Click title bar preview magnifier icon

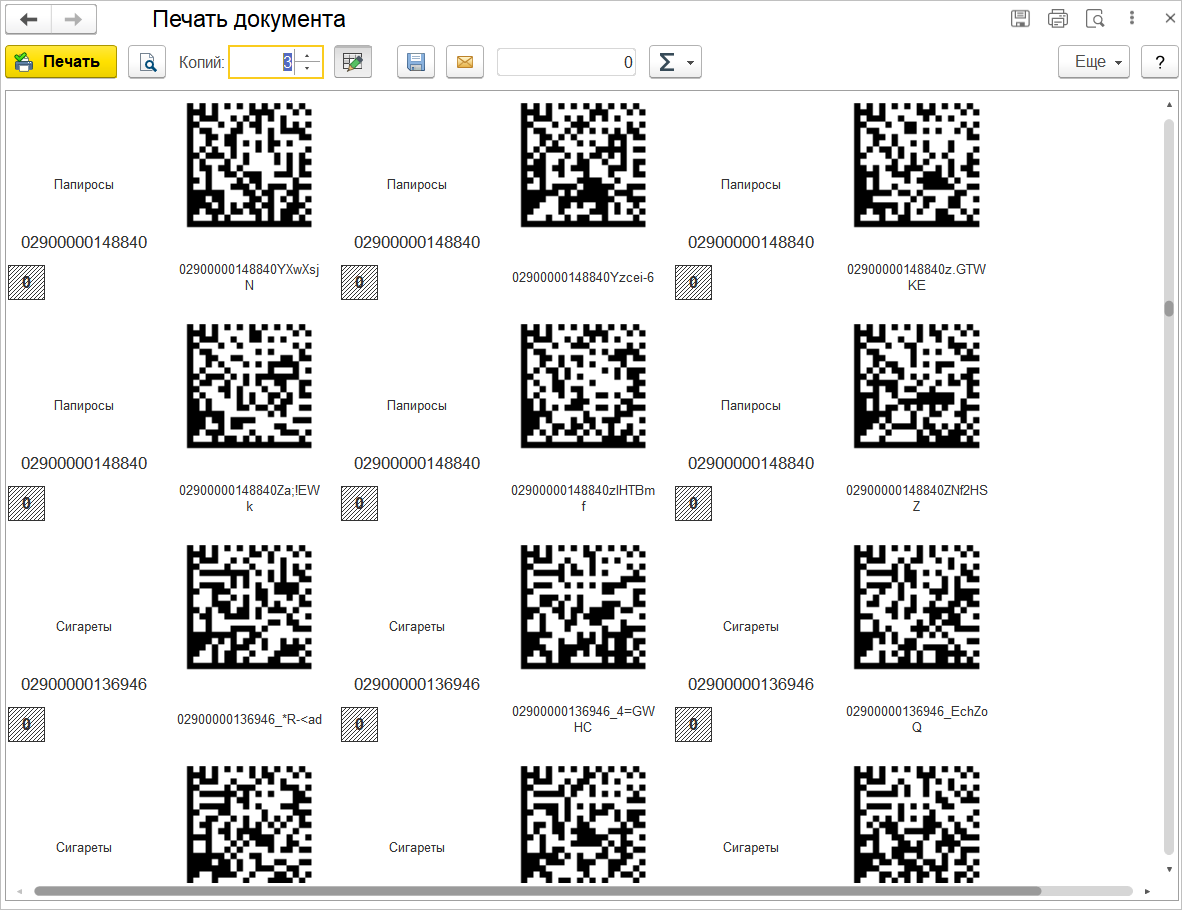(1095, 19)
